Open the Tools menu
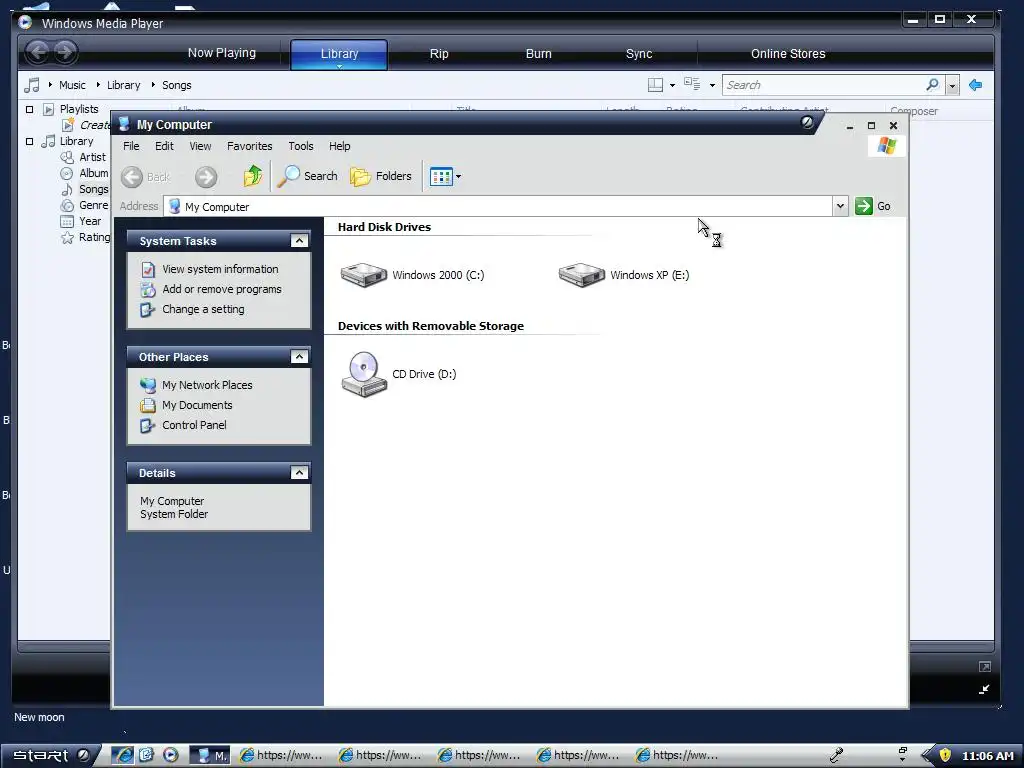 click(301, 146)
